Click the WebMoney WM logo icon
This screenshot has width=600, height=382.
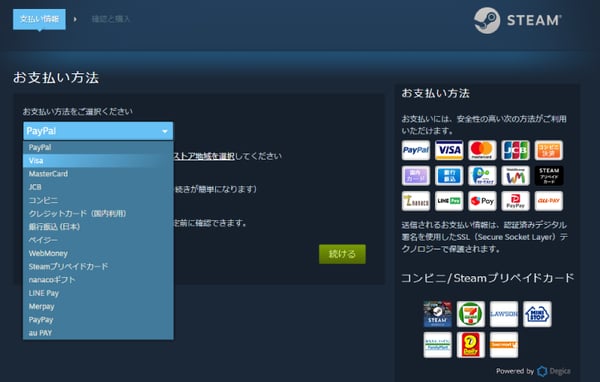pos(515,176)
